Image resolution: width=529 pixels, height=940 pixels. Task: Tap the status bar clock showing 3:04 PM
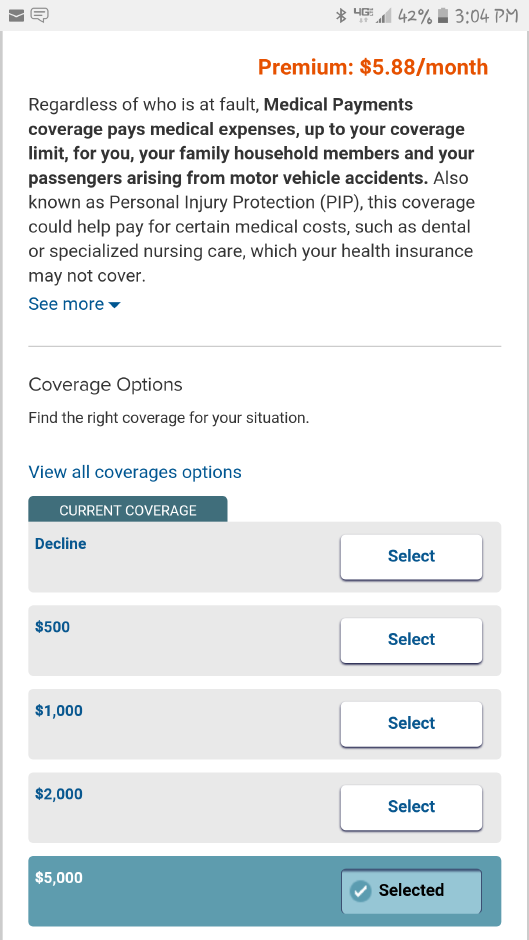click(x=486, y=16)
